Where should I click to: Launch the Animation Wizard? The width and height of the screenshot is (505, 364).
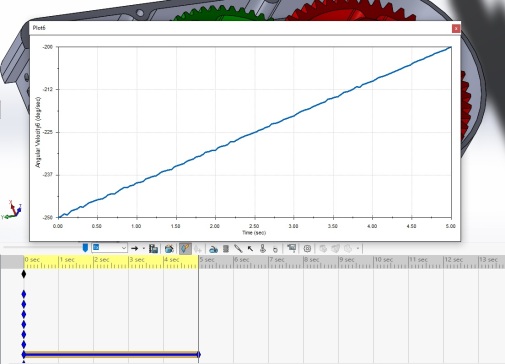(169, 248)
